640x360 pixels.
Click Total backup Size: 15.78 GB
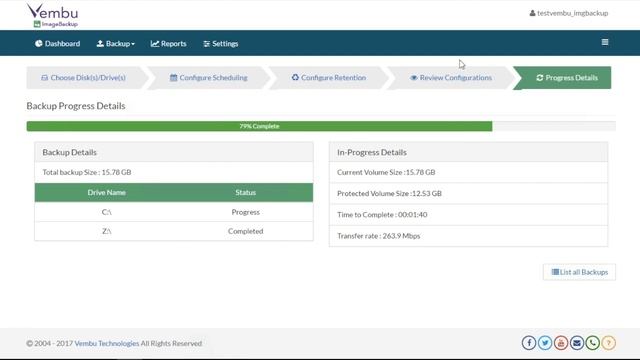[x=87, y=172]
